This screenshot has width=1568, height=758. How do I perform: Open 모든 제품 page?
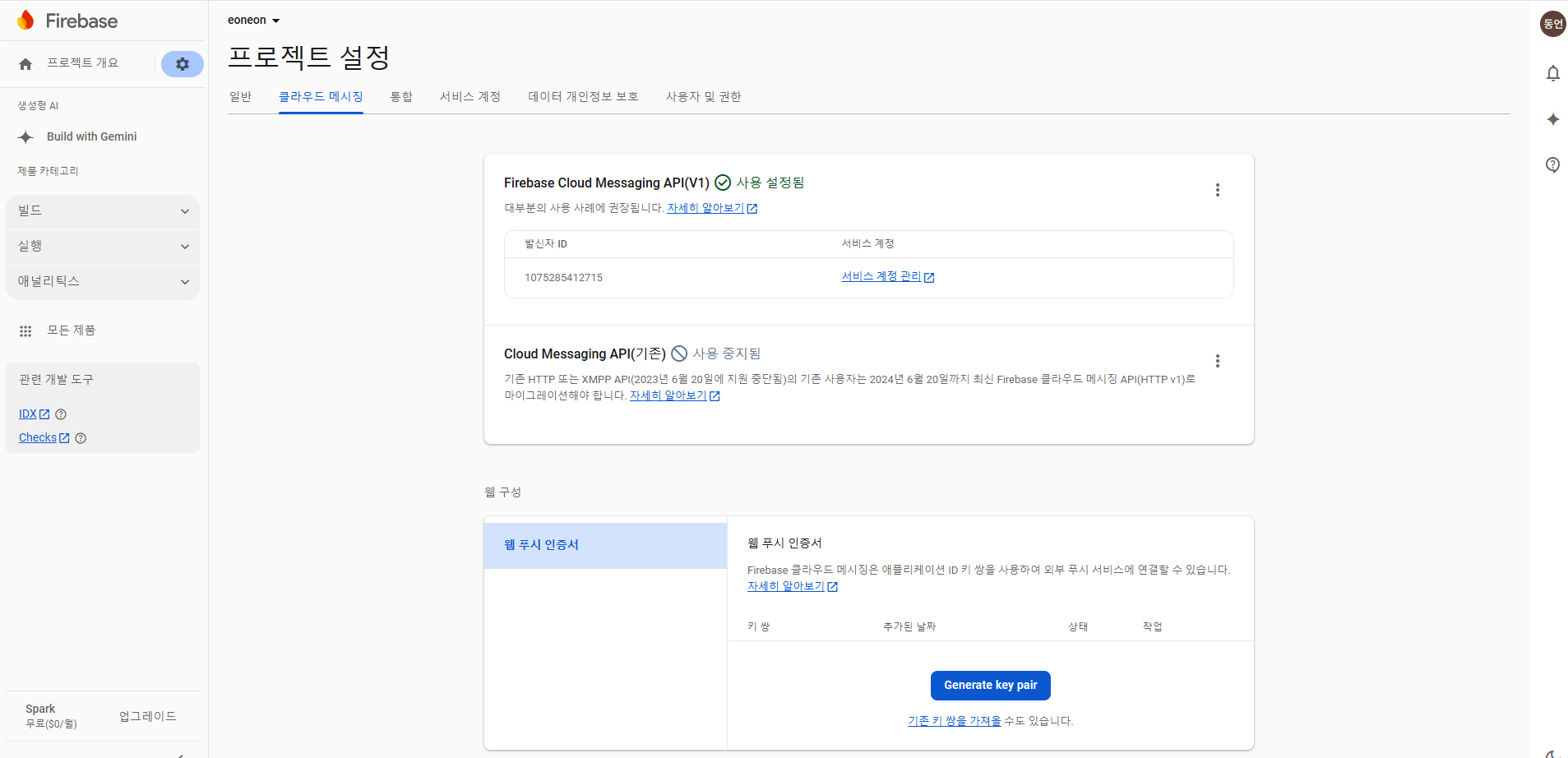pyautogui.click(x=72, y=330)
